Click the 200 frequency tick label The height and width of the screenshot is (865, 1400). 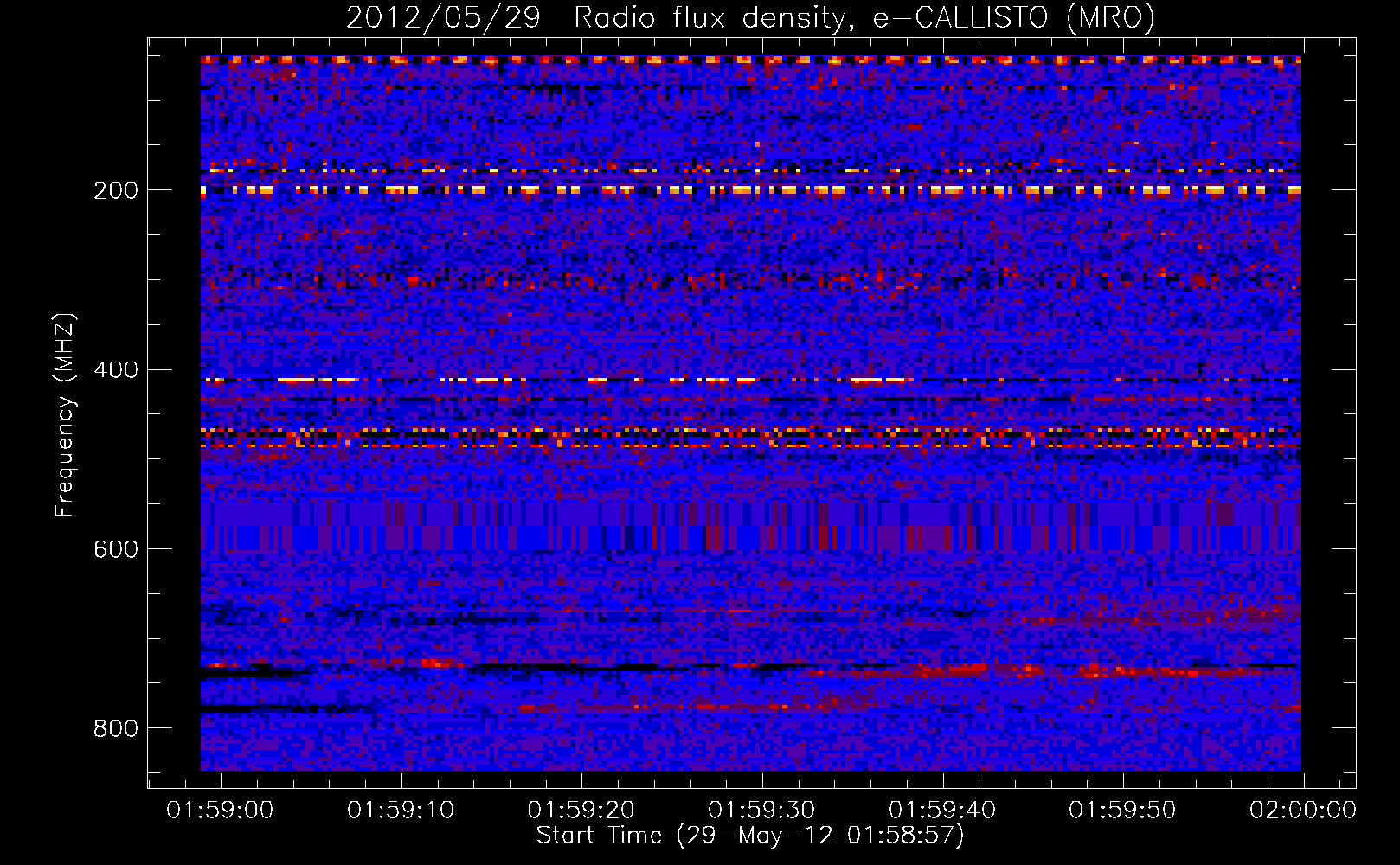click(x=116, y=190)
